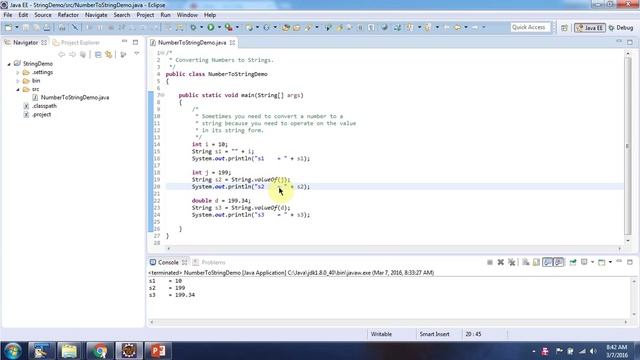
Task: Open Display Selected Console dropdown arrow
Action: point(592,262)
